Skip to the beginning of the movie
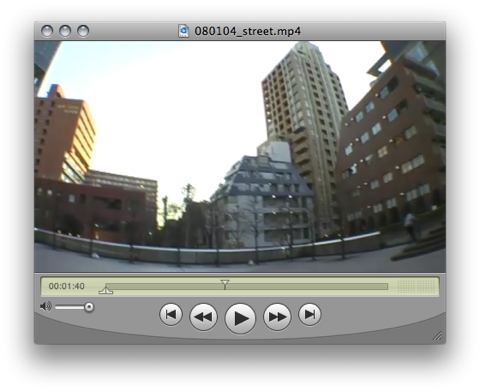 coord(171,314)
